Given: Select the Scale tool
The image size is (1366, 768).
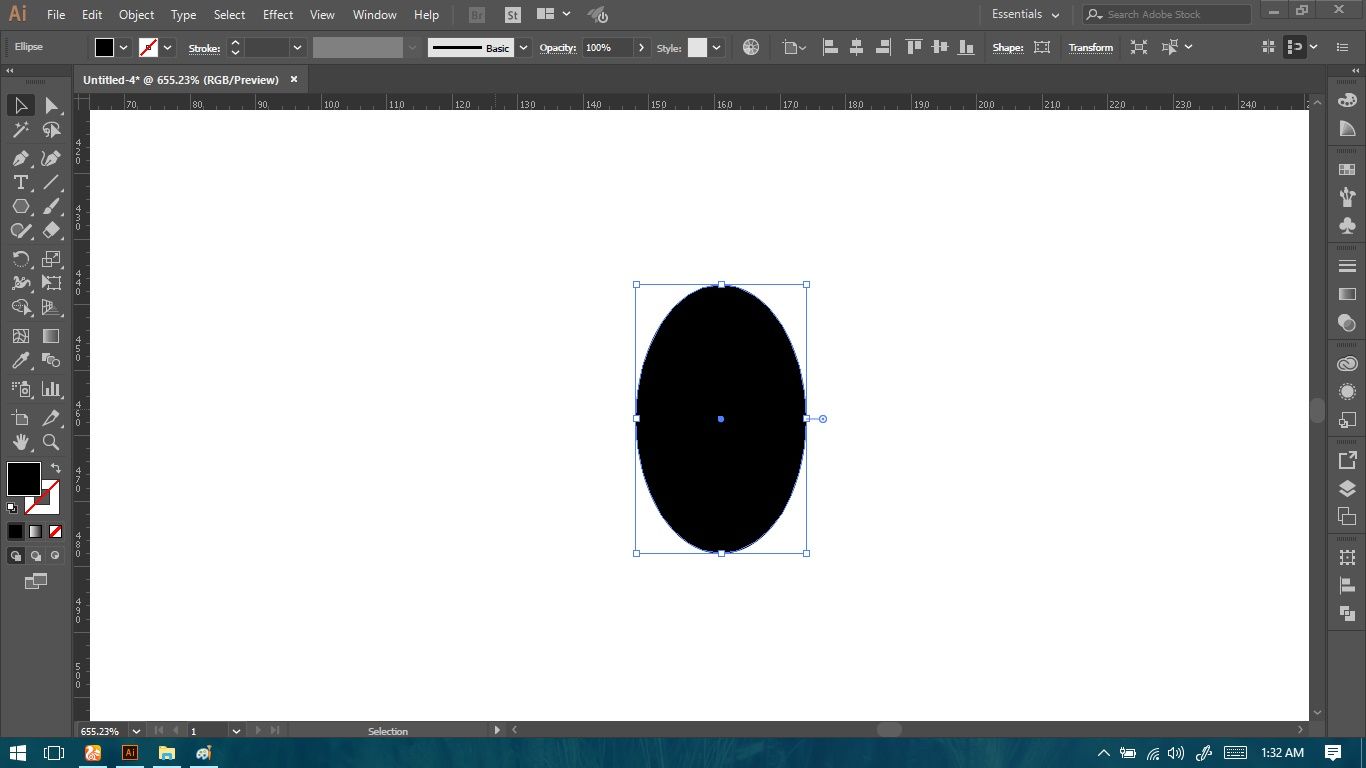Looking at the screenshot, I should [51, 259].
